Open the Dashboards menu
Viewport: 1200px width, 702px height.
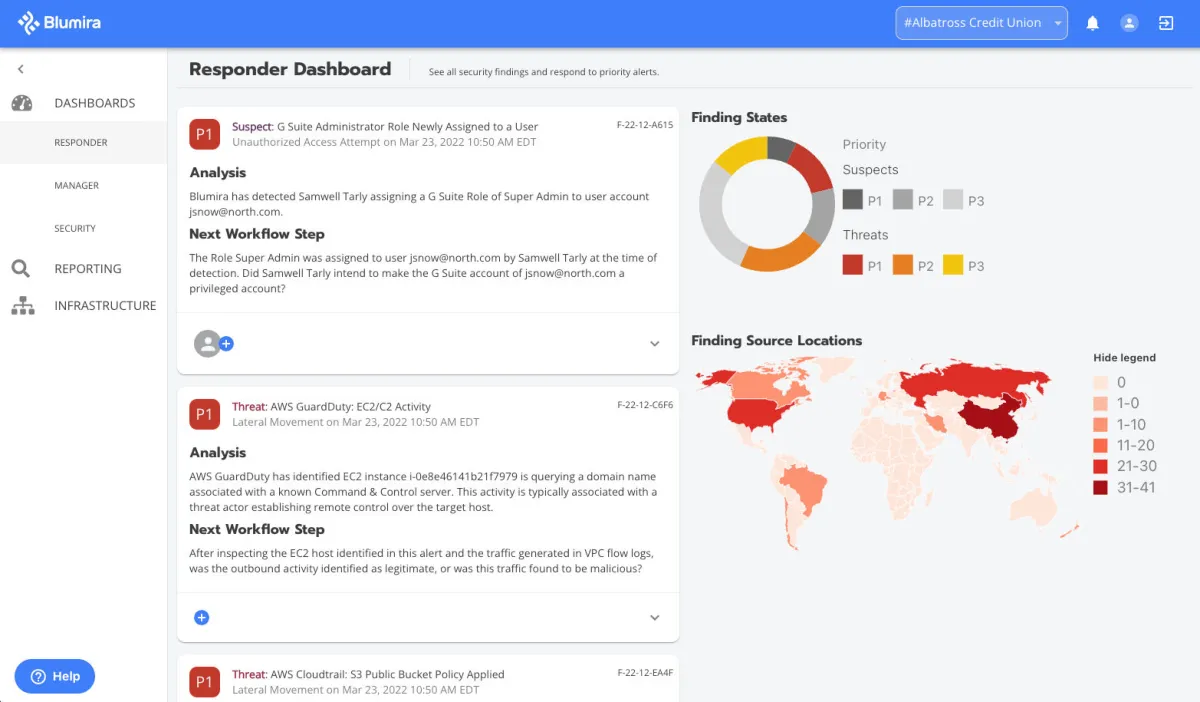click(x=95, y=103)
